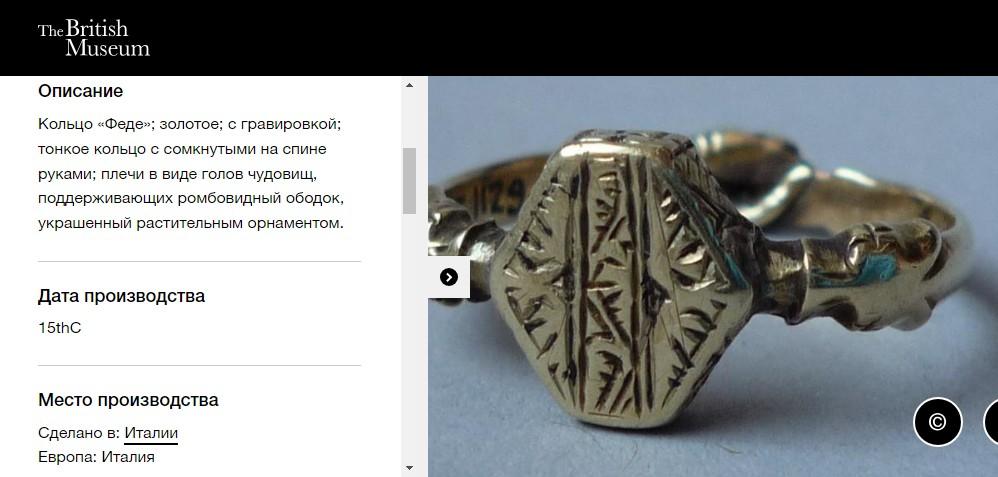
Task: Click the Европа: Италия text
Action: point(96,457)
